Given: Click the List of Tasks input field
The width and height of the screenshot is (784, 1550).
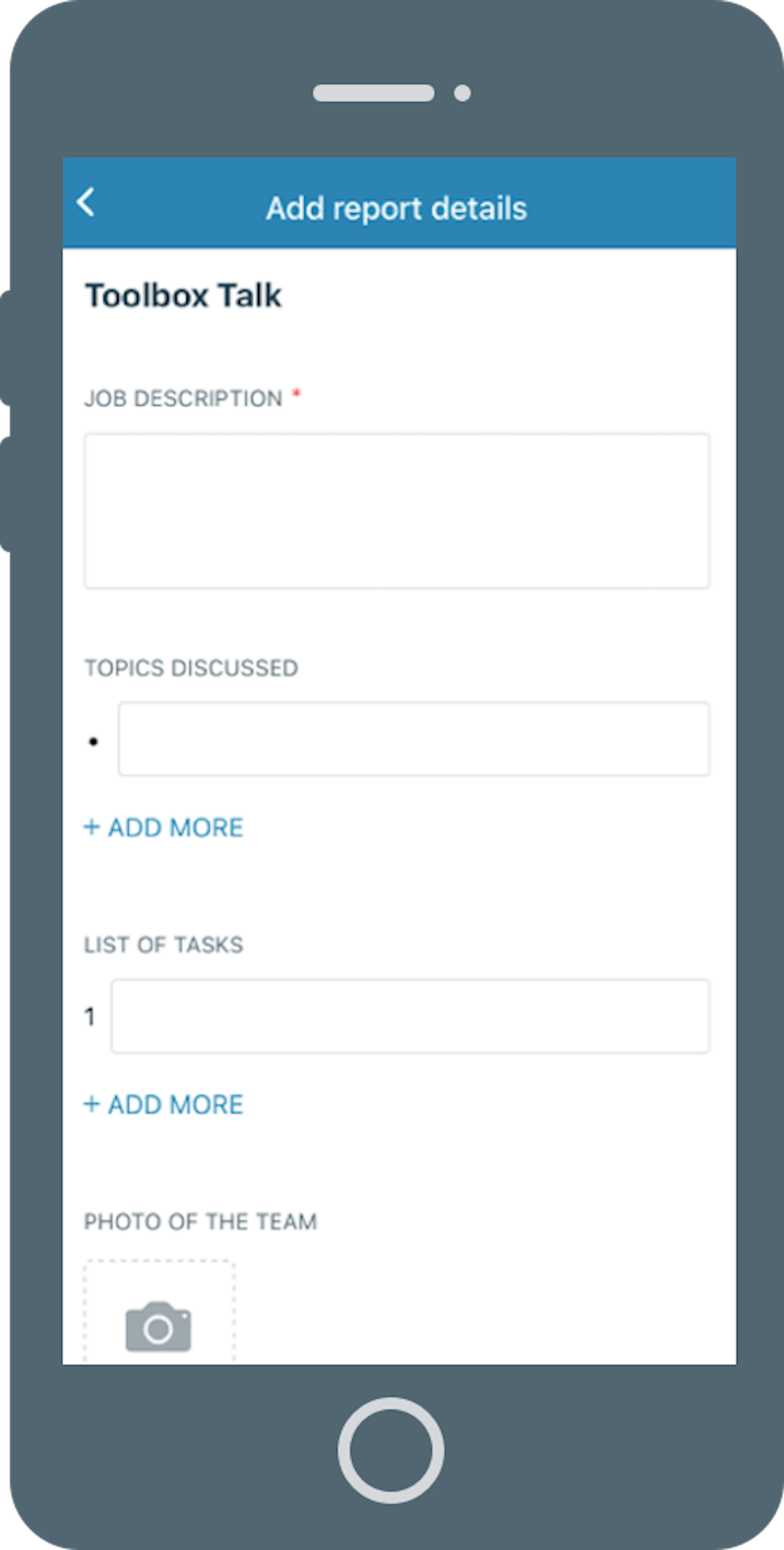Looking at the screenshot, I should click(410, 1016).
